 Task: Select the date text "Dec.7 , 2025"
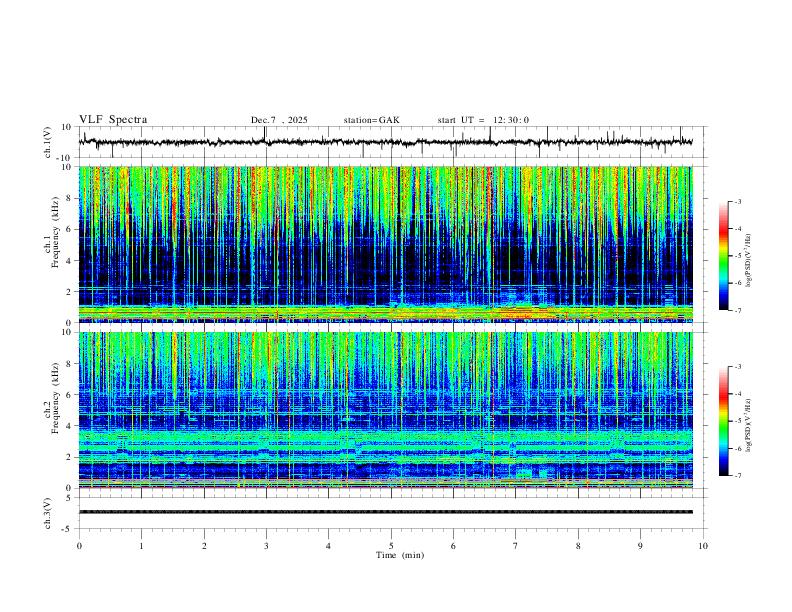tap(279, 120)
